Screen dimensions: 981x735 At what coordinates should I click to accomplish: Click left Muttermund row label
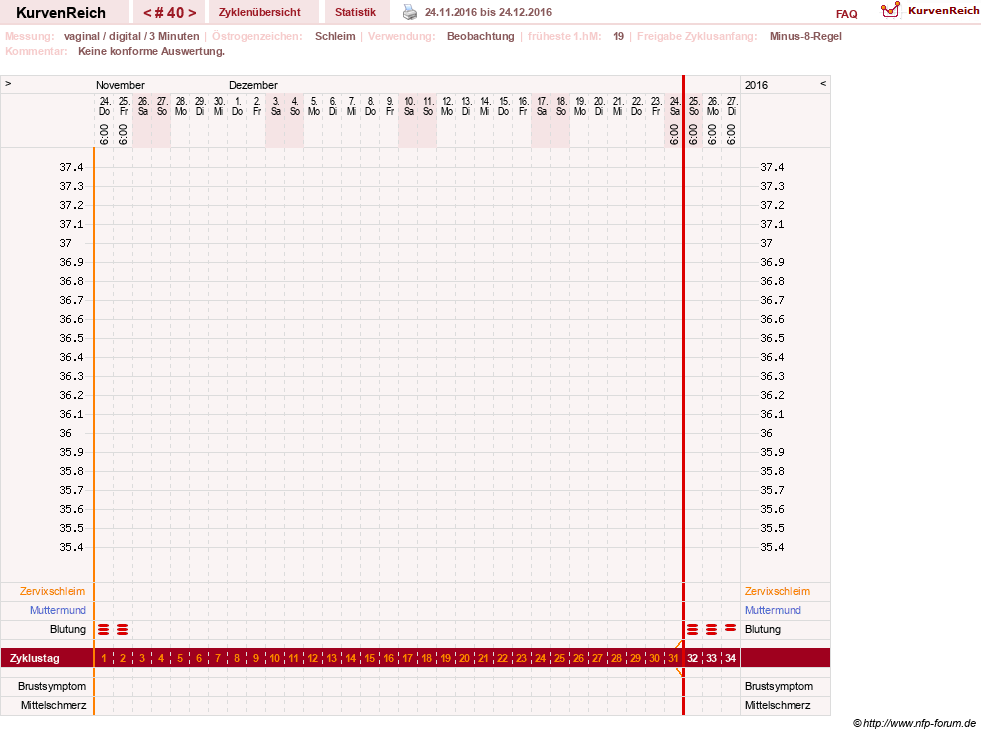[58, 610]
